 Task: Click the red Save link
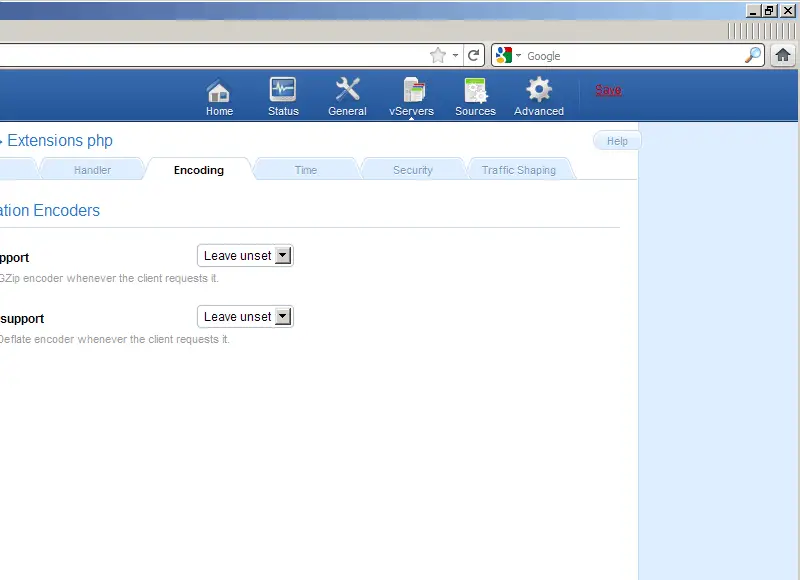(x=608, y=90)
